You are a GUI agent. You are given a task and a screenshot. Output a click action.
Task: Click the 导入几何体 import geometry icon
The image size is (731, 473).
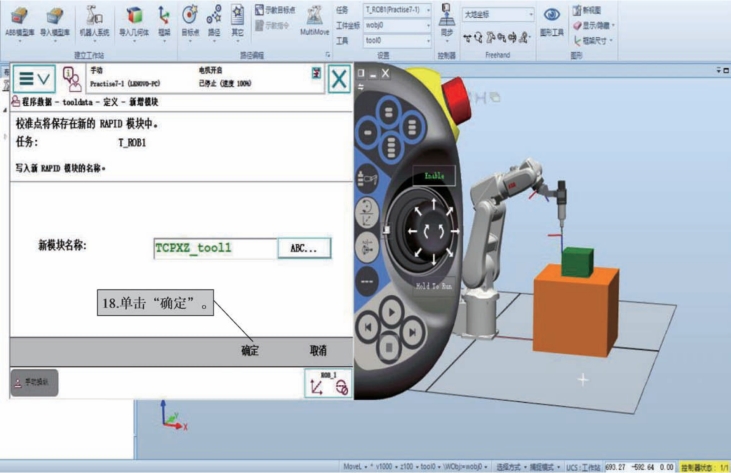click(134, 22)
